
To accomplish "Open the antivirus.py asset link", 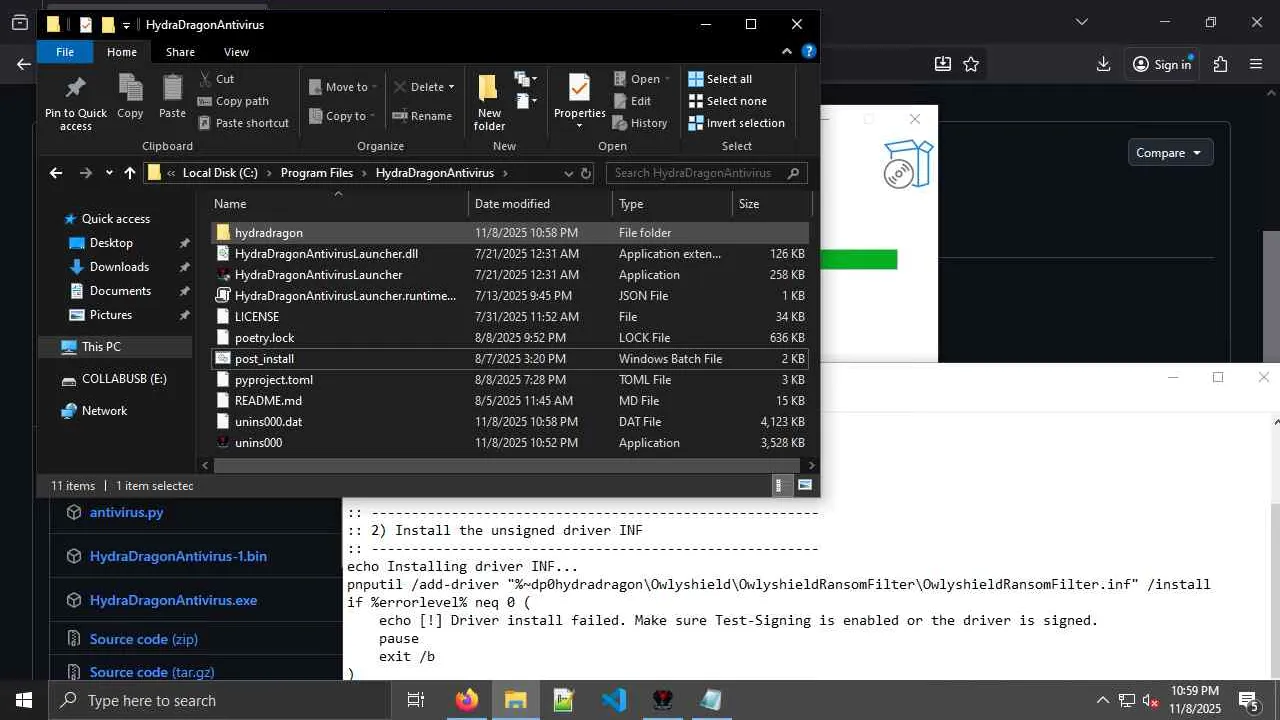I will 126,512.
